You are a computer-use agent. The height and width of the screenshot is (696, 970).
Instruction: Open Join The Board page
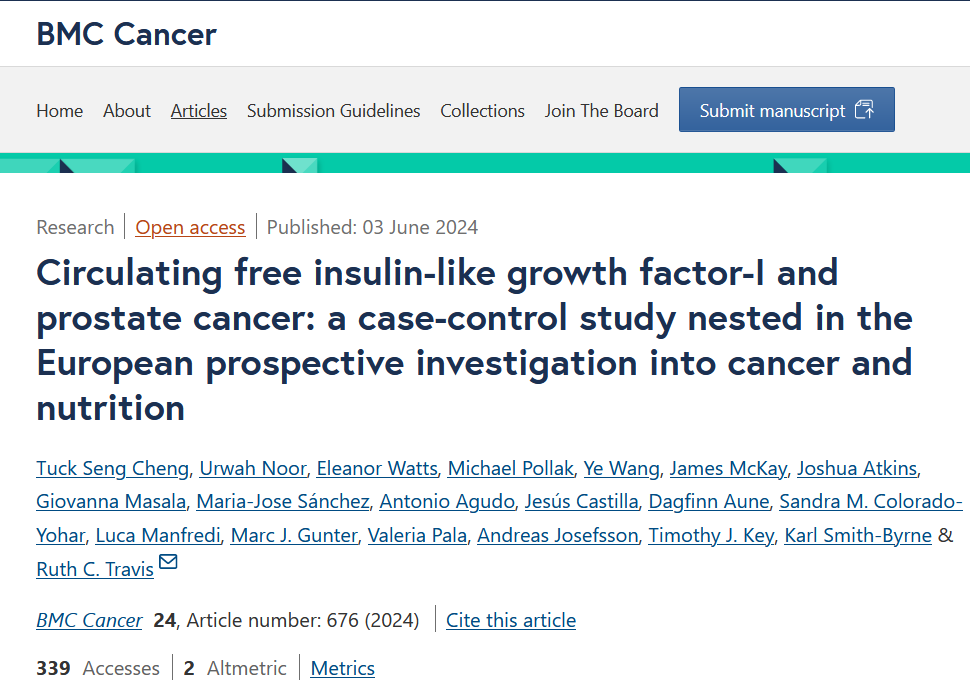click(601, 111)
